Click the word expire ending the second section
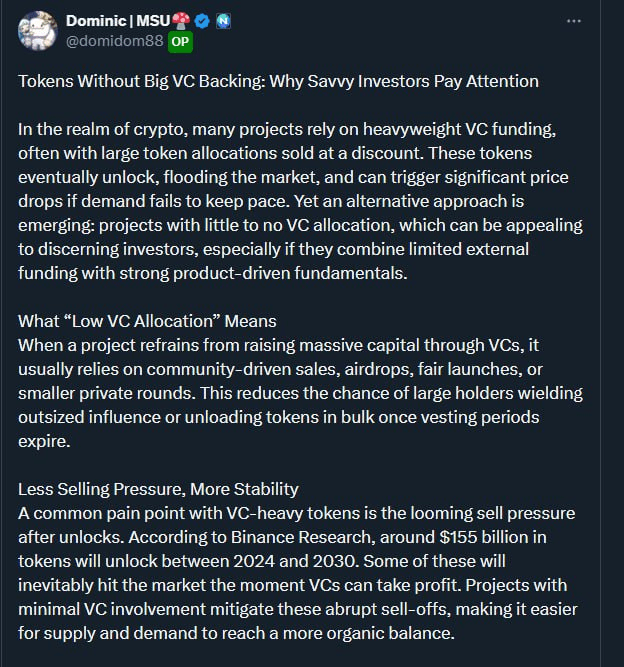The width and height of the screenshot is (624, 667). pyautogui.click(x=44, y=442)
